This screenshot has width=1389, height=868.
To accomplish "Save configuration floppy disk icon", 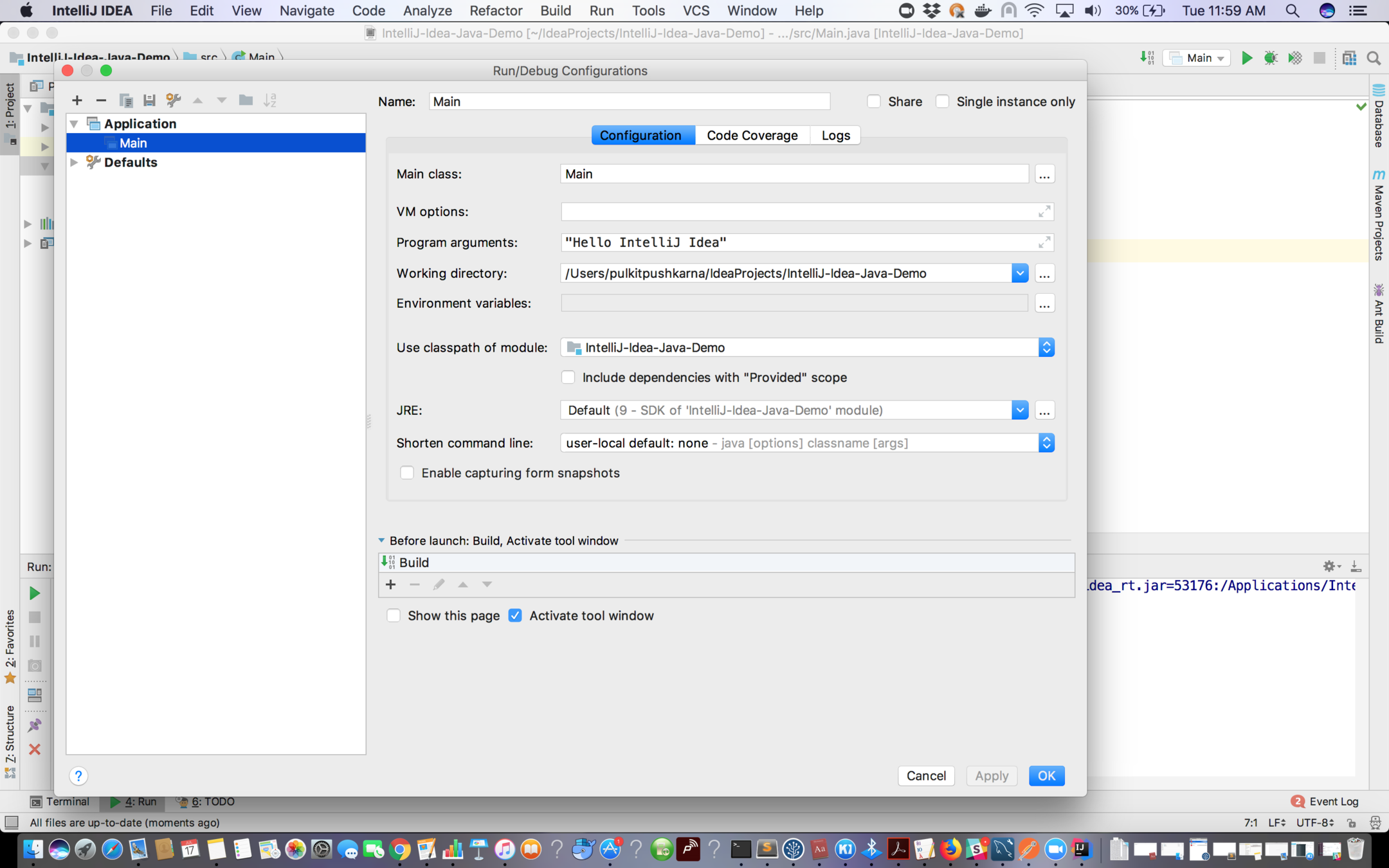I will point(149,100).
